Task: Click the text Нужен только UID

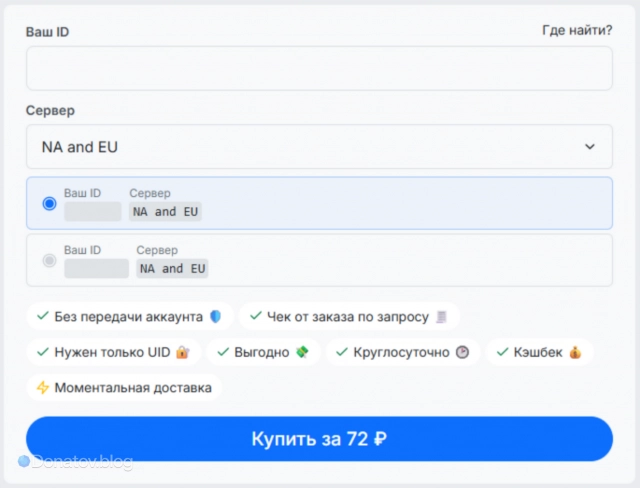Action: point(112,352)
